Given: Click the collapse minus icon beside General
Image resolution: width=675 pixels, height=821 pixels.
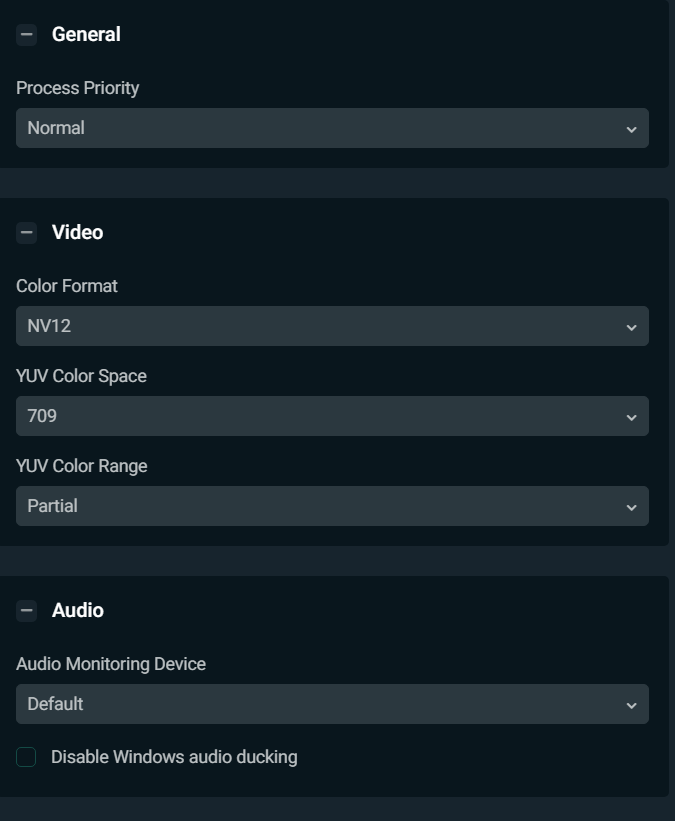Looking at the screenshot, I should [x=25, y=33].
